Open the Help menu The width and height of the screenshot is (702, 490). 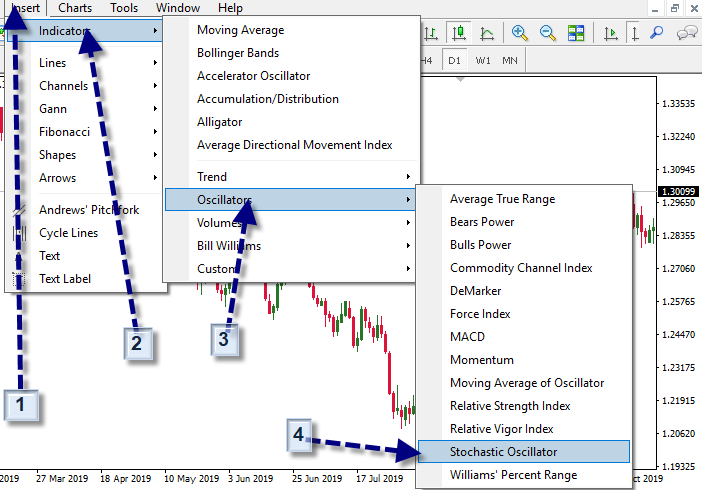pyautogui.click(x=230, y=8)
